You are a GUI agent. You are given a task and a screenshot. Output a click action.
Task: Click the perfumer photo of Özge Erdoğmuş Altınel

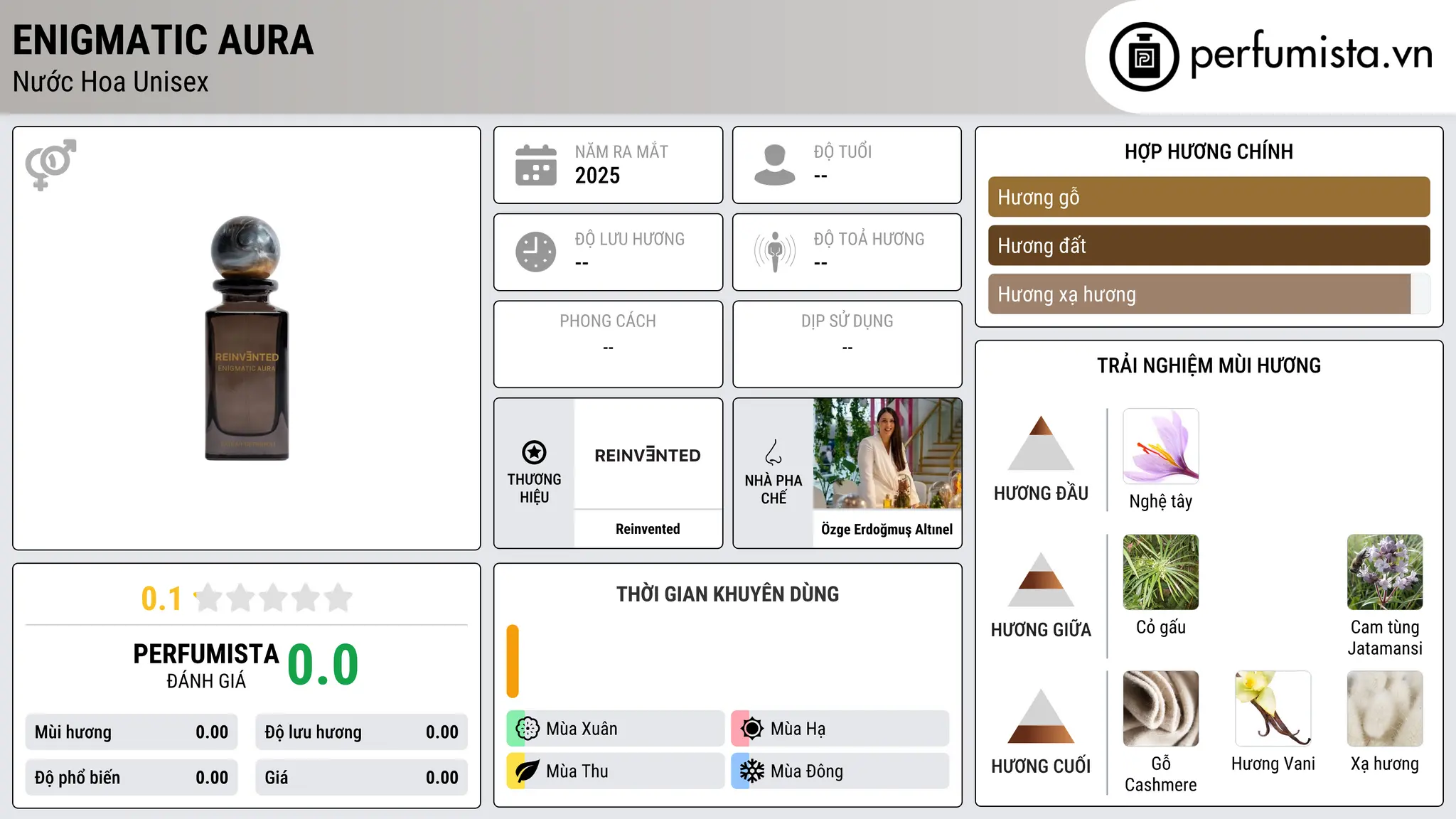pos(887,454)
